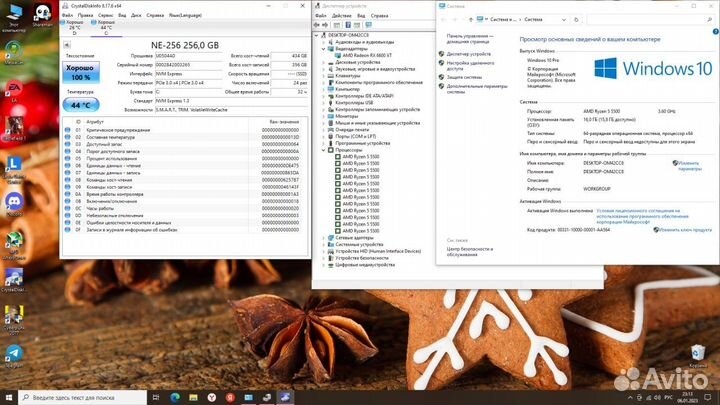Open the Язык(Language) menu in CrystalDiskInfo

(185, 15)
